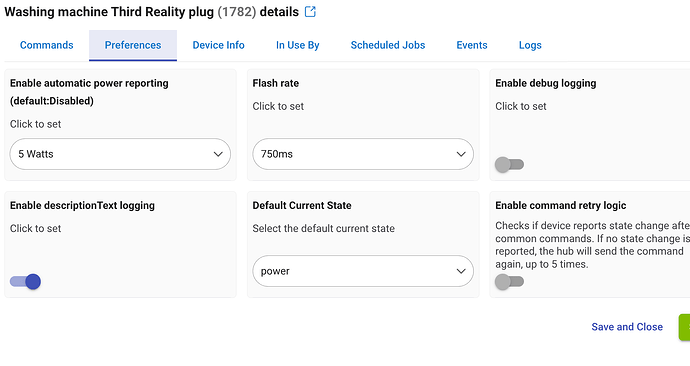Screen dimensions: 690x366
Task: Click 'Enable automatic power reporting' label
Action: pyautogui.click(x=89, y=92)
